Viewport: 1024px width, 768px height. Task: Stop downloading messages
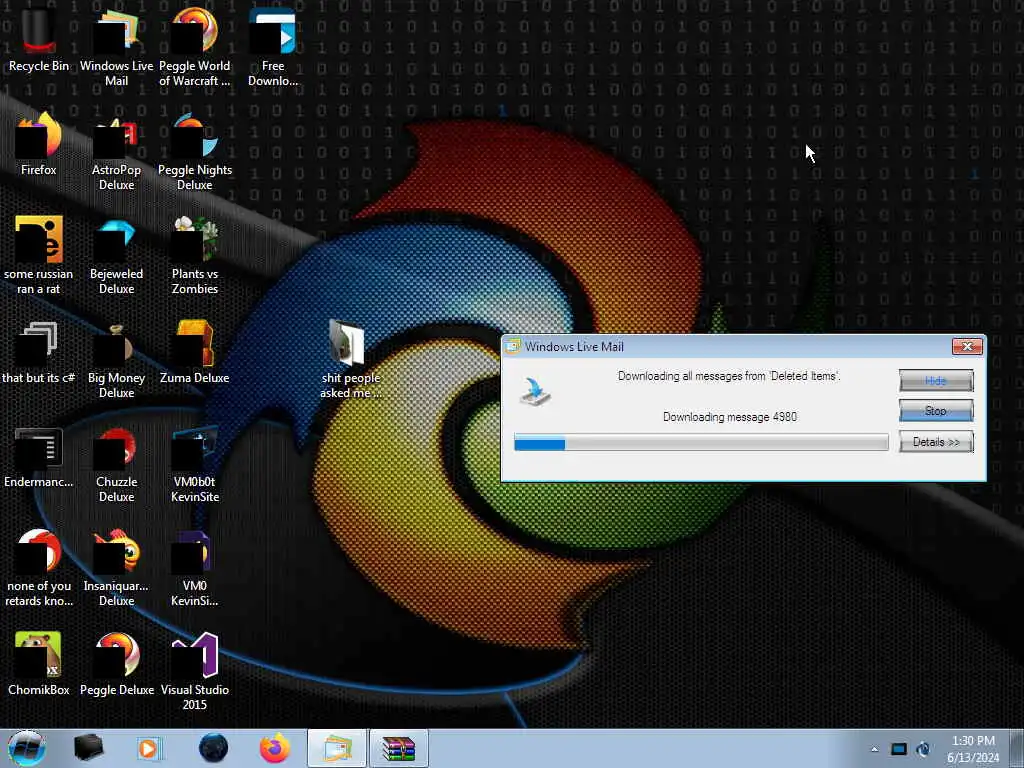pyautogui.click(x=936, y=411)
